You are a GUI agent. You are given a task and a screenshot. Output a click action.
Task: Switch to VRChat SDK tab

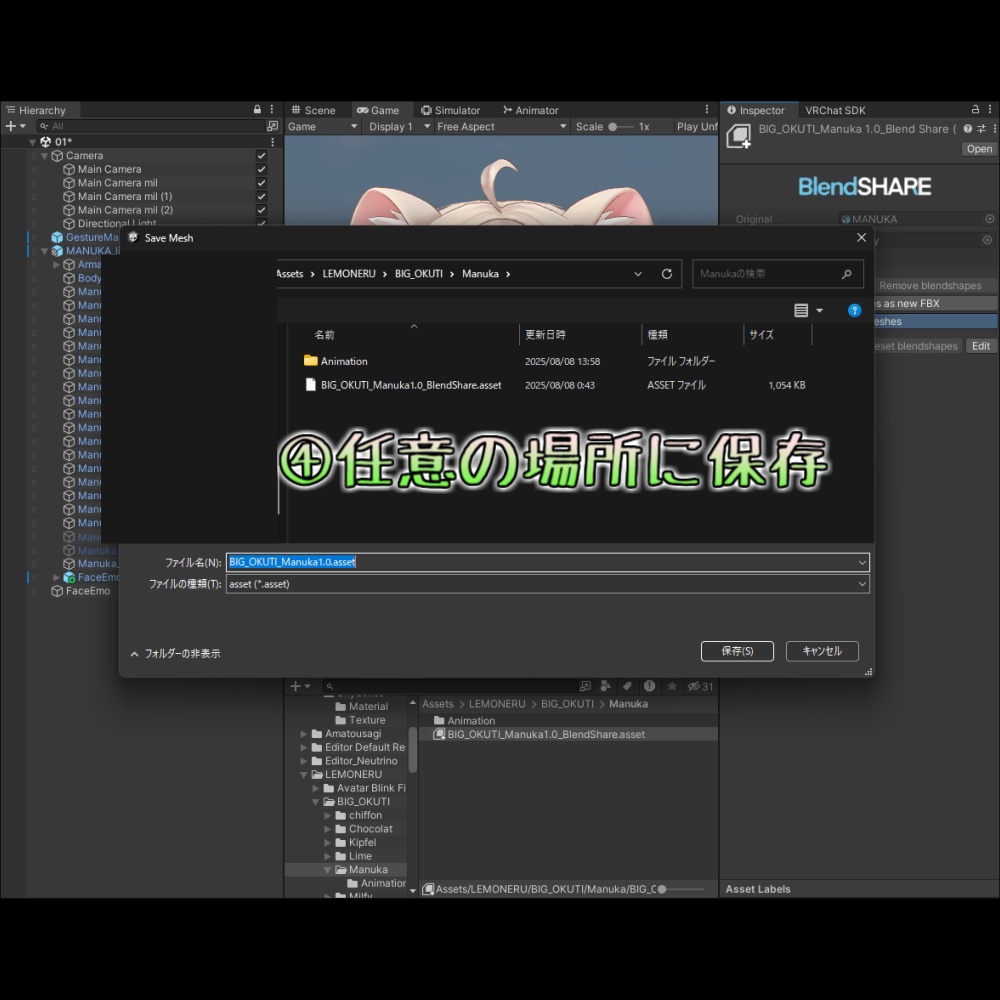pyautogui.click(x=835, y=110)
